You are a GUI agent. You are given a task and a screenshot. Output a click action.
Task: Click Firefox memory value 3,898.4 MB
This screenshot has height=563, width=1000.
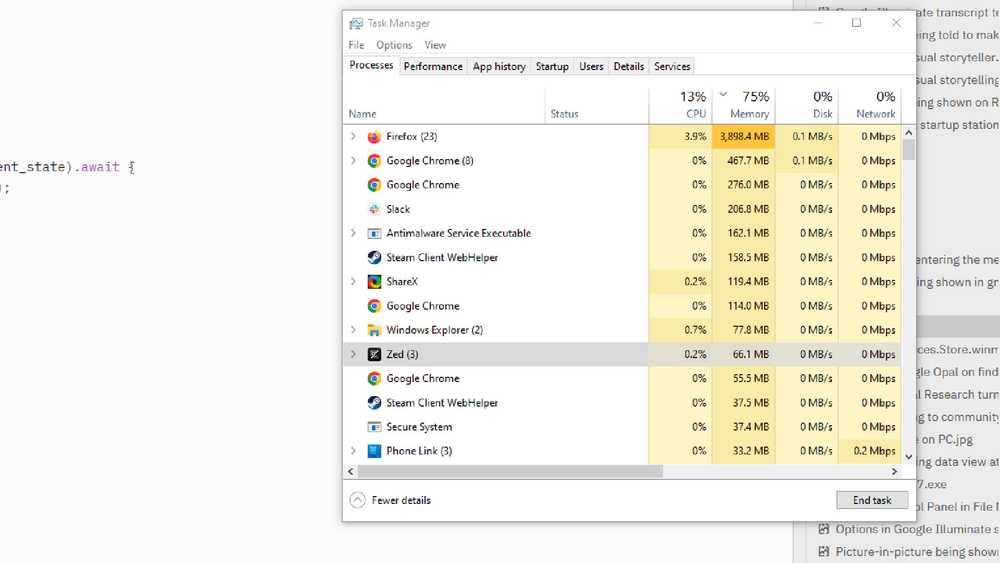coord(744,136)
